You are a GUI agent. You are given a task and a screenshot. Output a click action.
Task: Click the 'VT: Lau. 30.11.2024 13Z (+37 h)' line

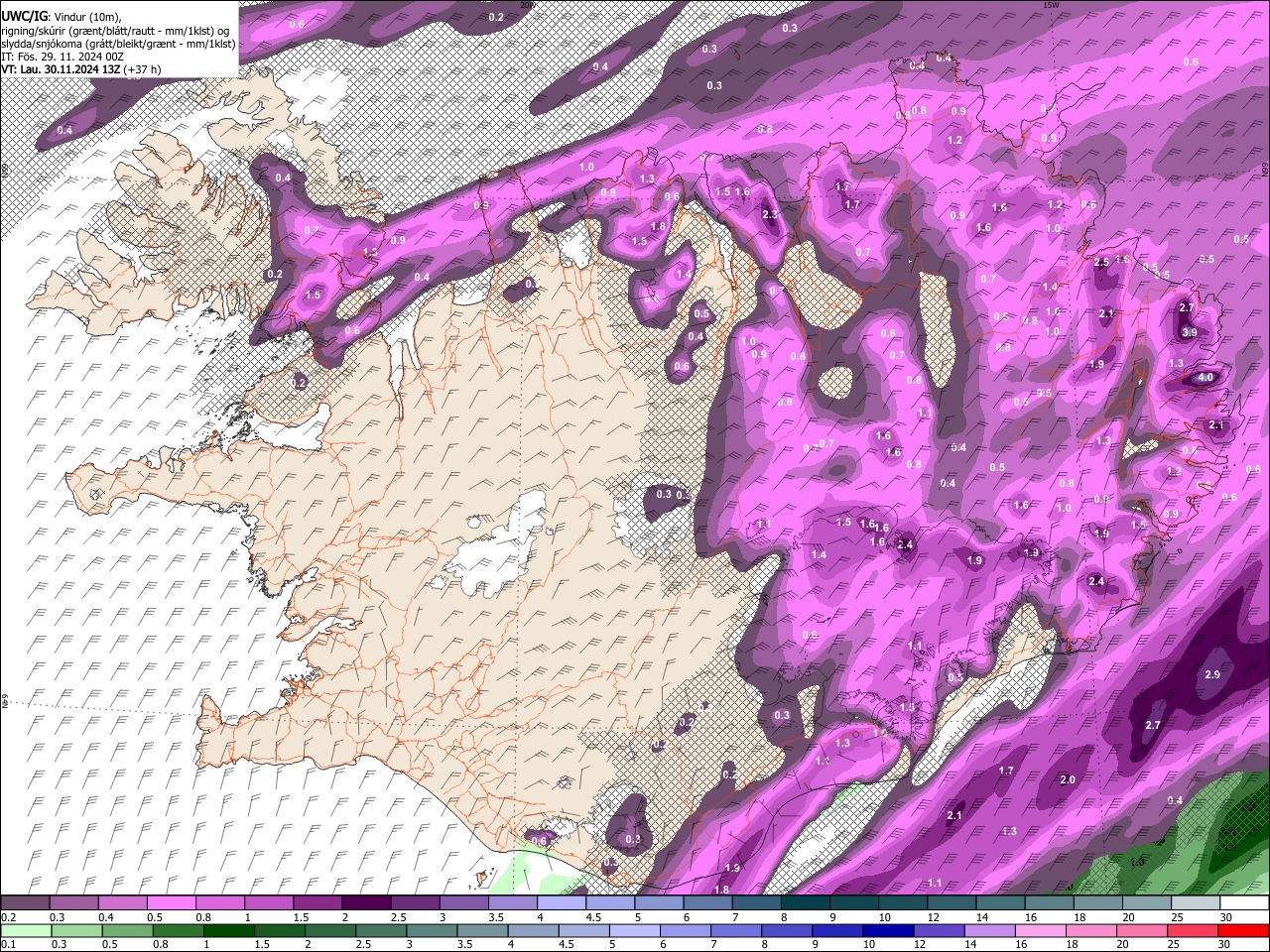(x=81, y=69)
